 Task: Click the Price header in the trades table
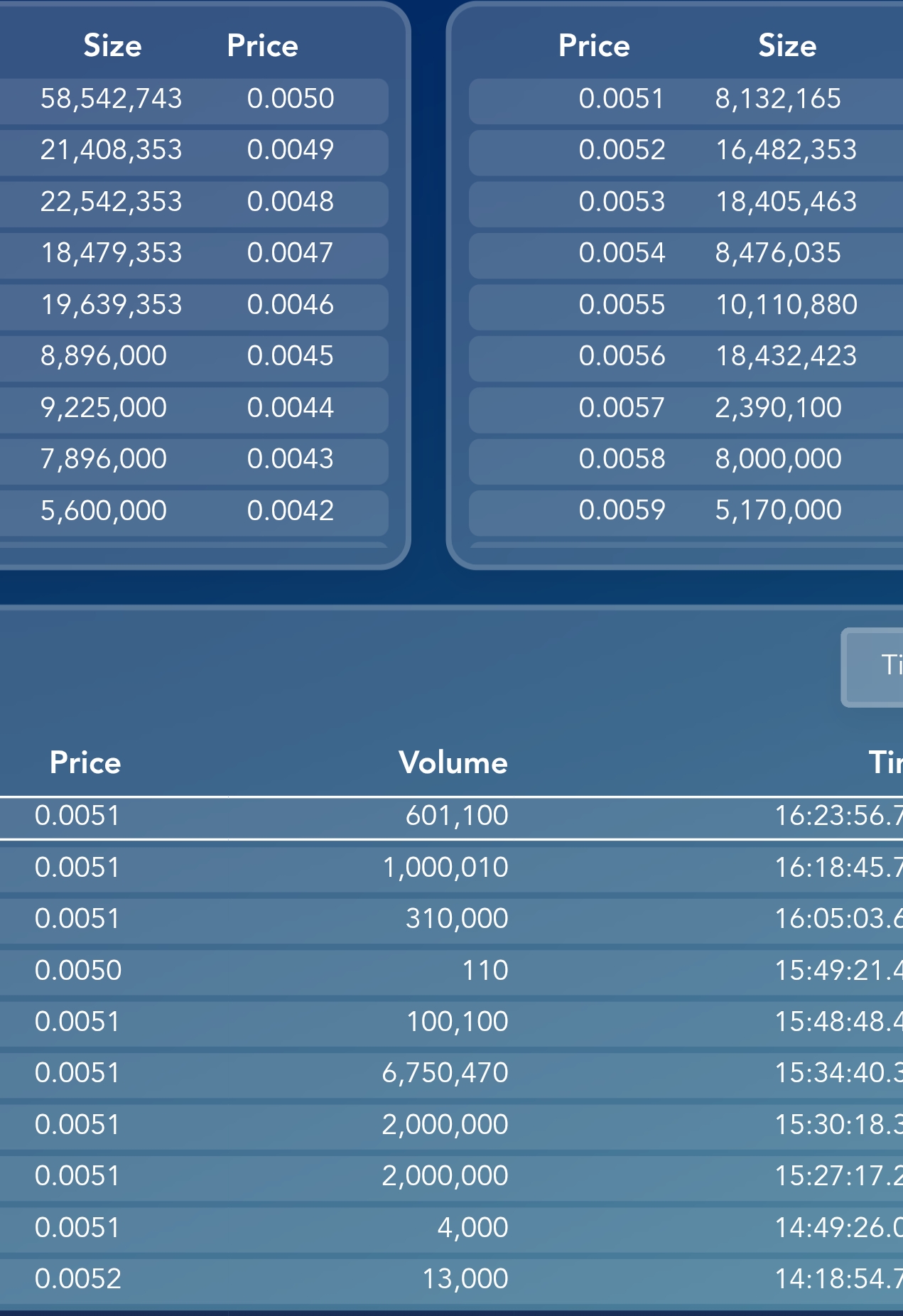(85, 762)
